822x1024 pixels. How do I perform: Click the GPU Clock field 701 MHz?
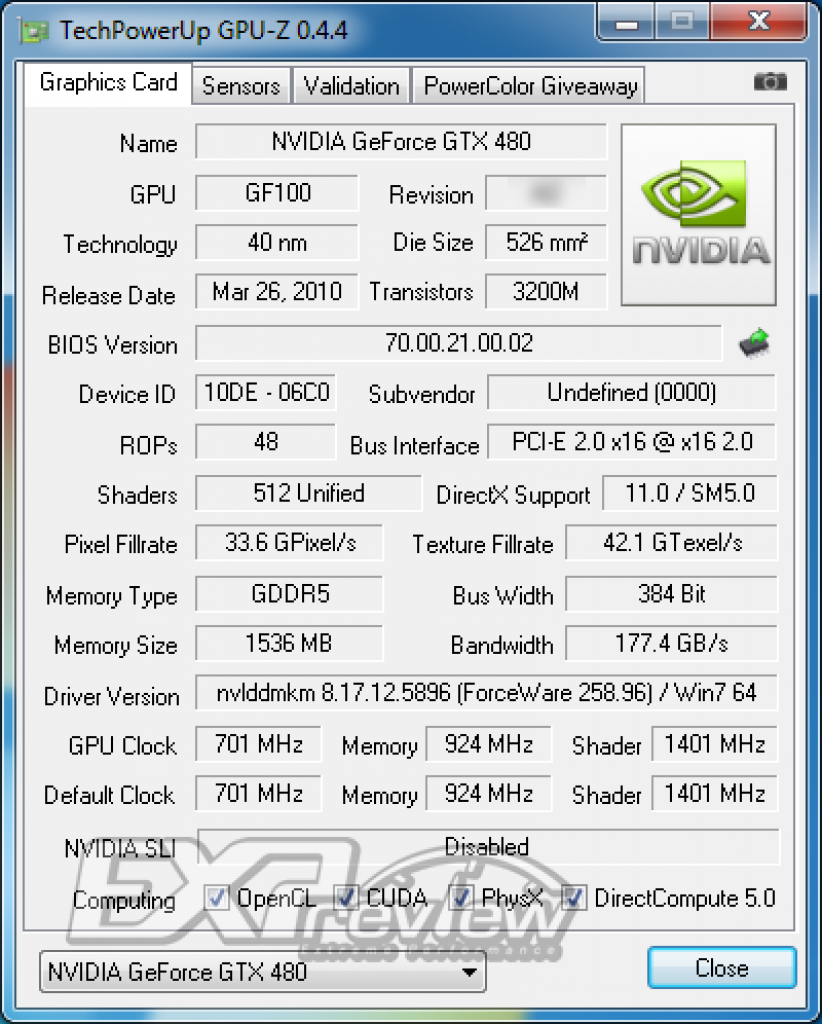[x=259, y=744]
